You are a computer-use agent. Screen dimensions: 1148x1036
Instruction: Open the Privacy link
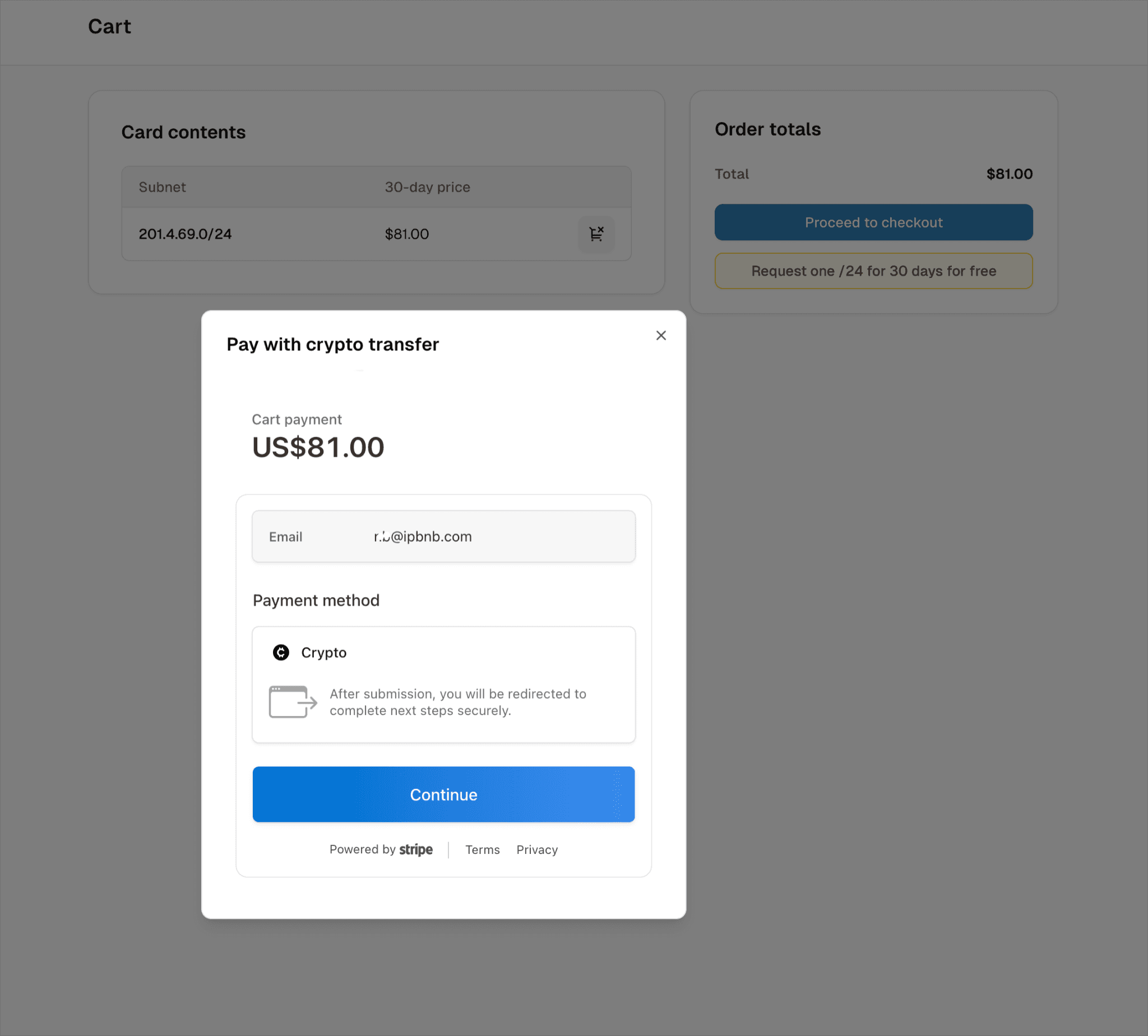(537, 849)
